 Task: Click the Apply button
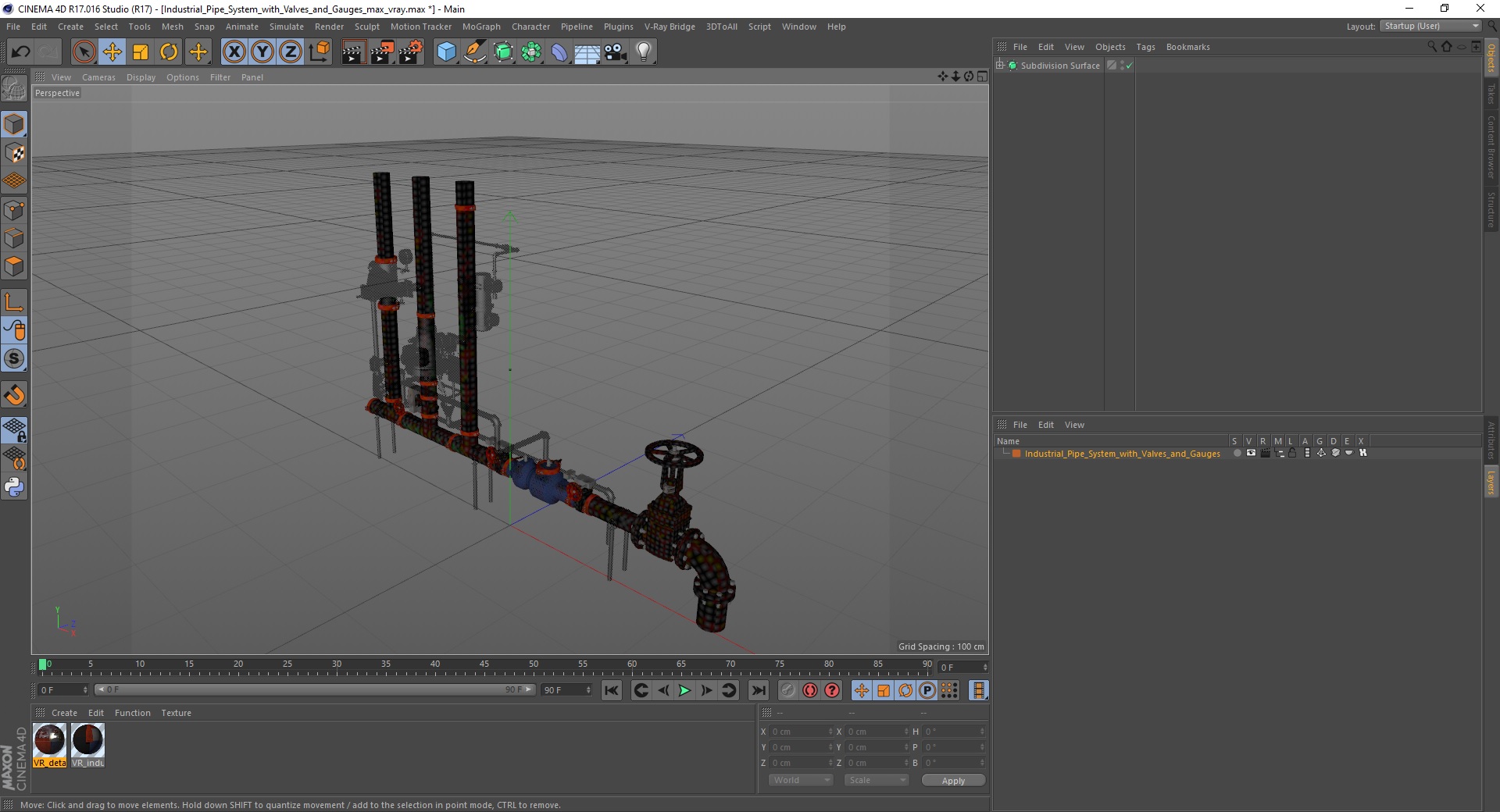pyautogui.click(x=953, y=781)
